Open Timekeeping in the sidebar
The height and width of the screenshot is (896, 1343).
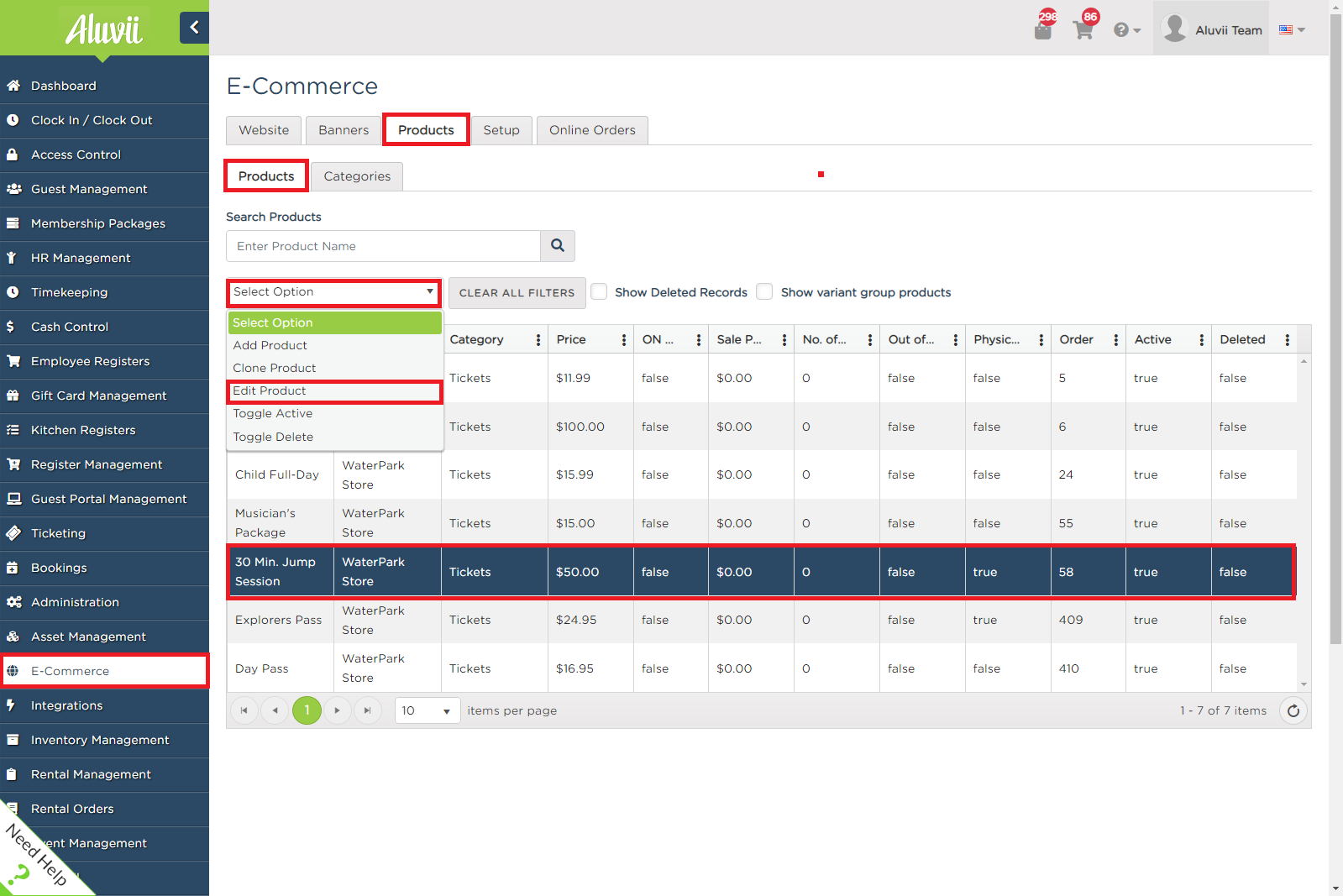point(105,292)
